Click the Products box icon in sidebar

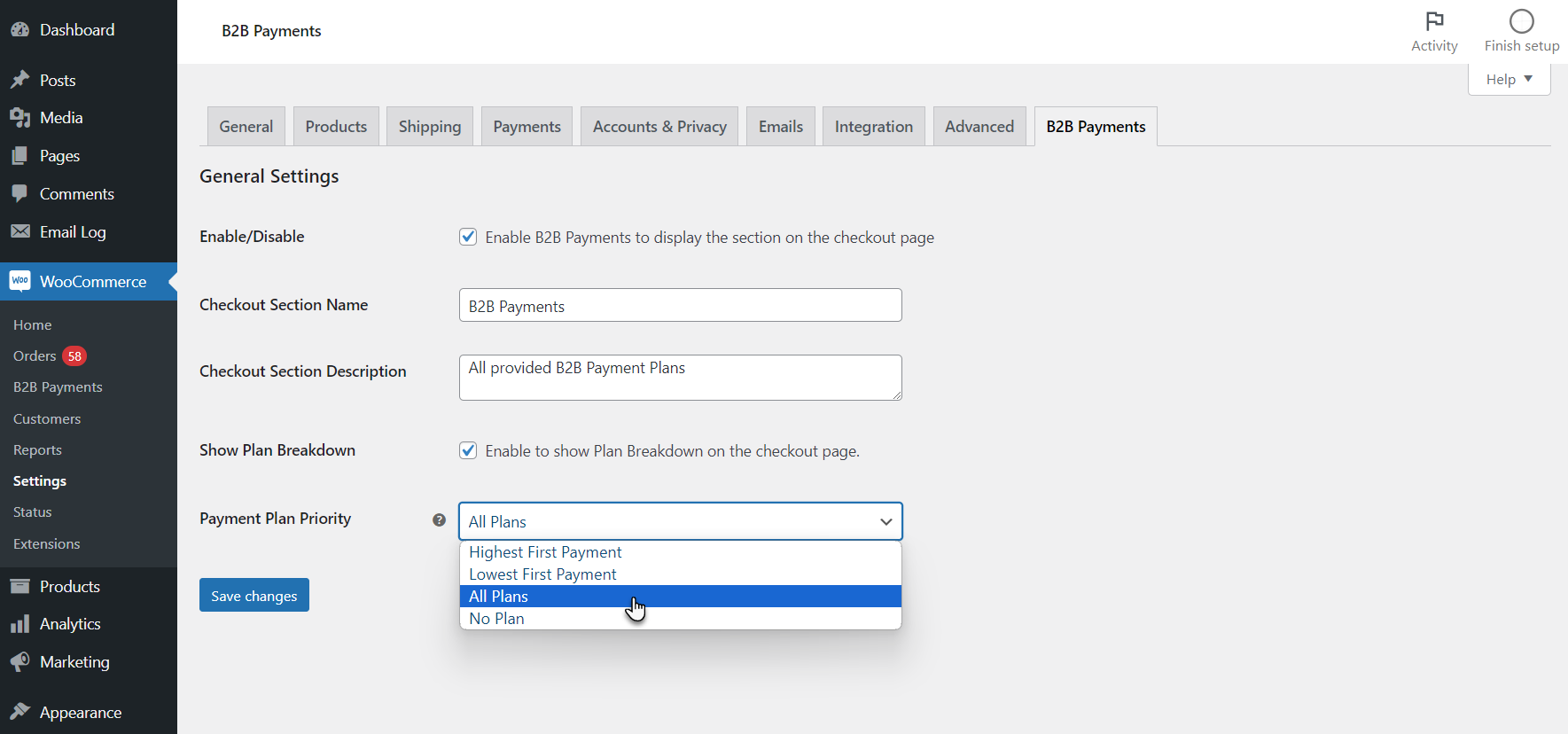[x=20, y=586]
